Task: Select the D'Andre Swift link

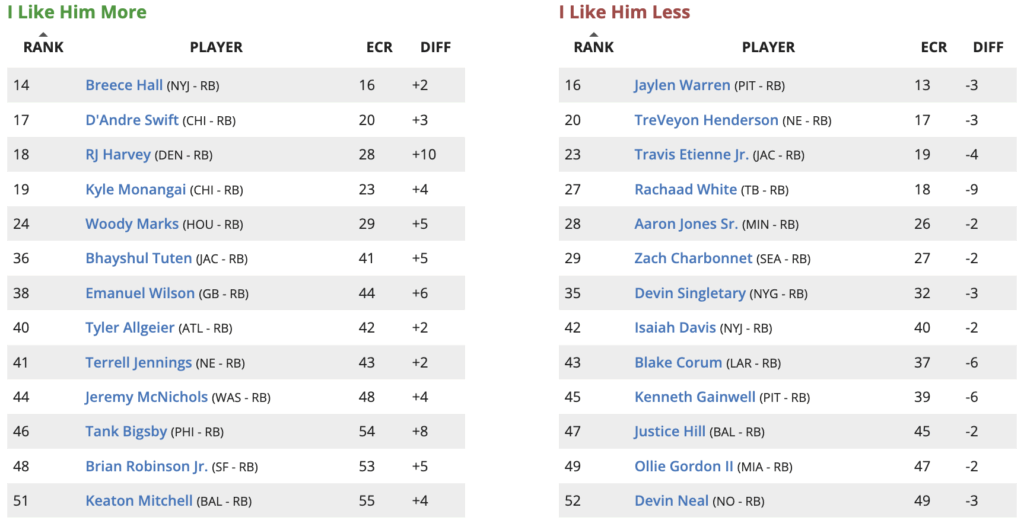Action: click(x=132, y=120)
